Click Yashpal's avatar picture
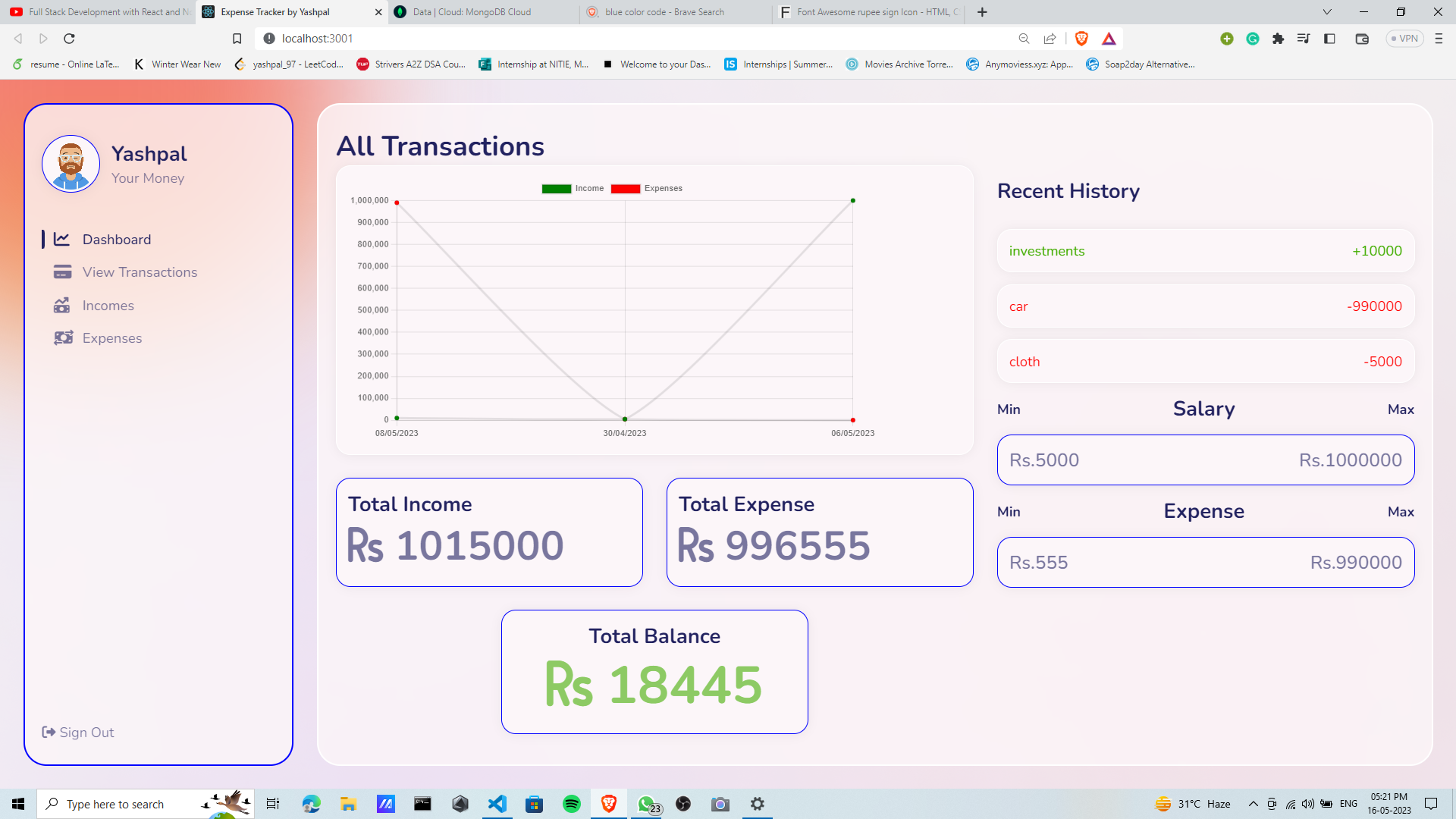The width and height of the screenshot is (1456, 819). pos(71,163)
